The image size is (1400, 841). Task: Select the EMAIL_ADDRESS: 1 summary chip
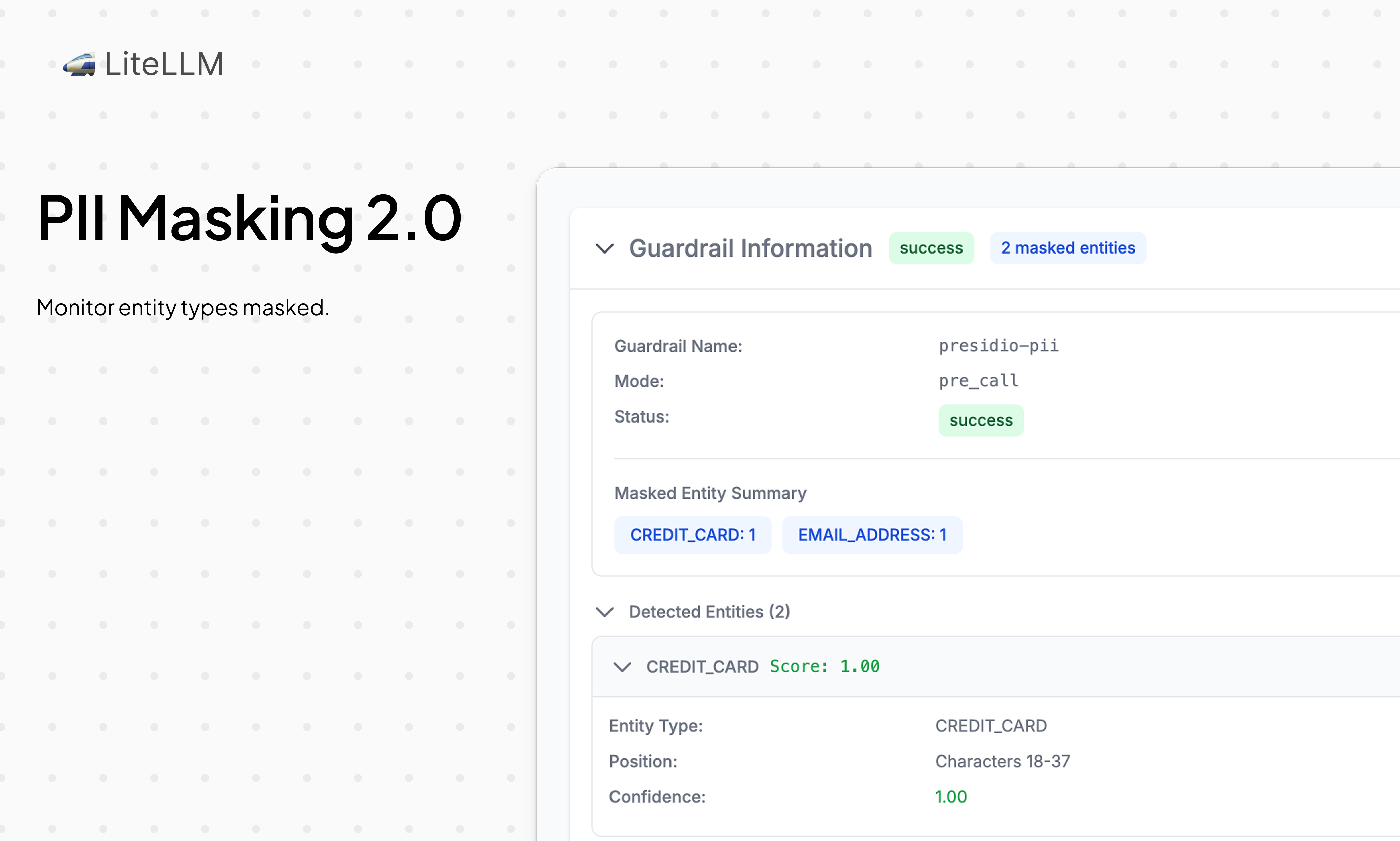[872, 535]
